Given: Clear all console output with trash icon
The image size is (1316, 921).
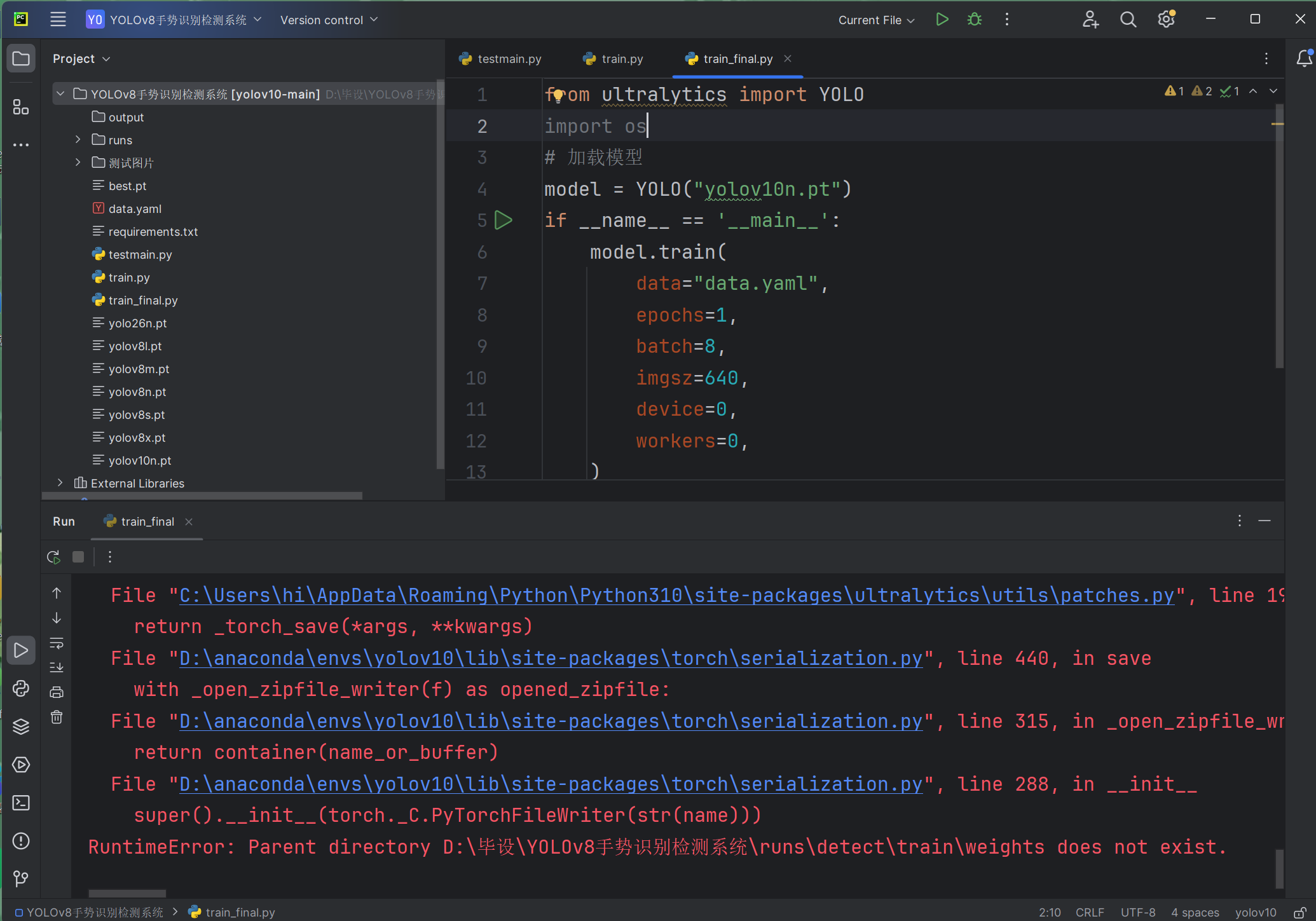Looking at the screenshot, I should 57,717.
